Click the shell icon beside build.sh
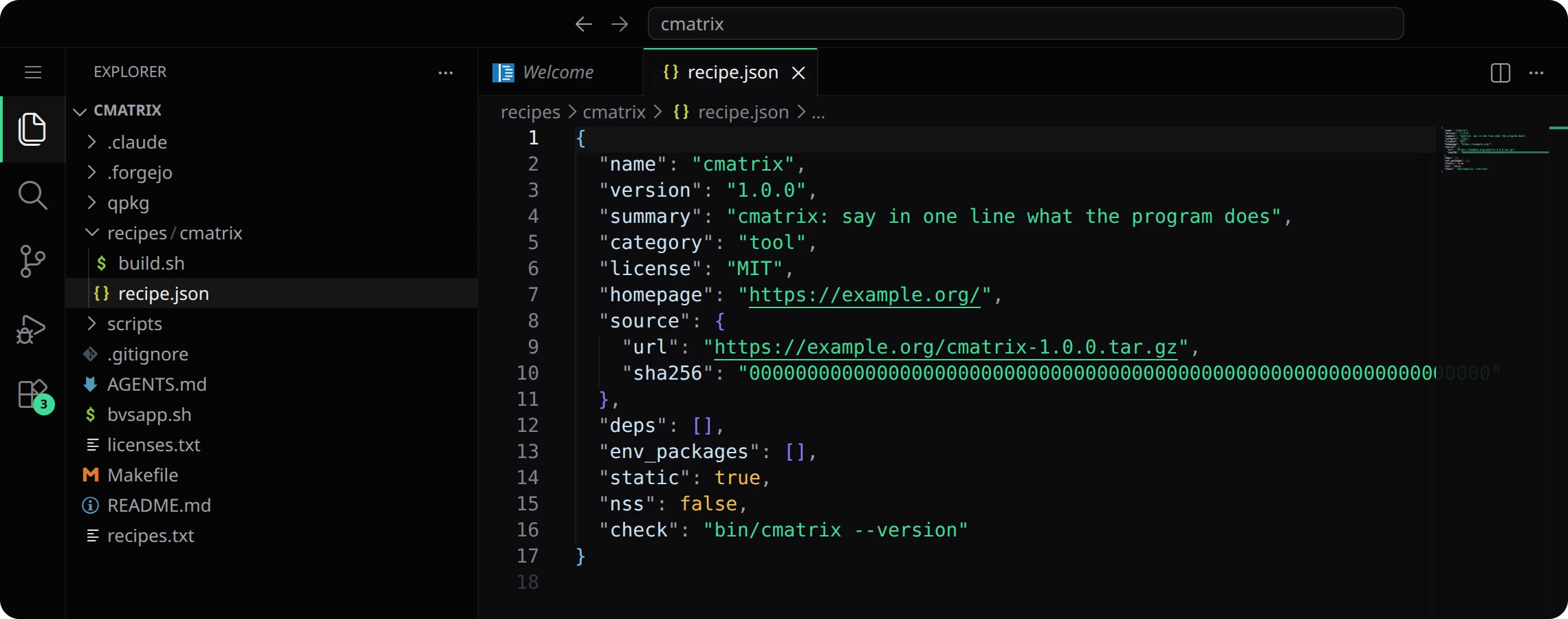The width and height of the screenshot is (1568, 619). click(102, 263)
